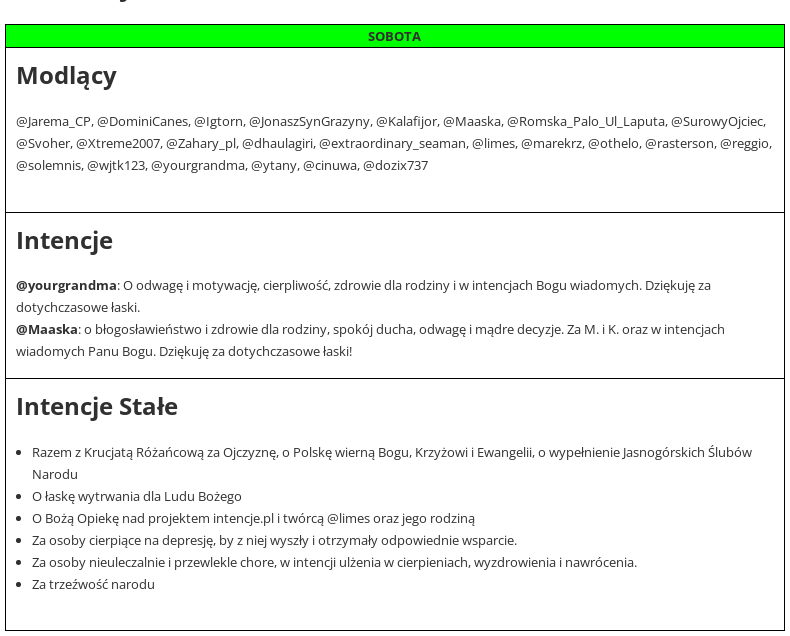Click bold @yourgrandma in the Intencje section

click(66, 285)
